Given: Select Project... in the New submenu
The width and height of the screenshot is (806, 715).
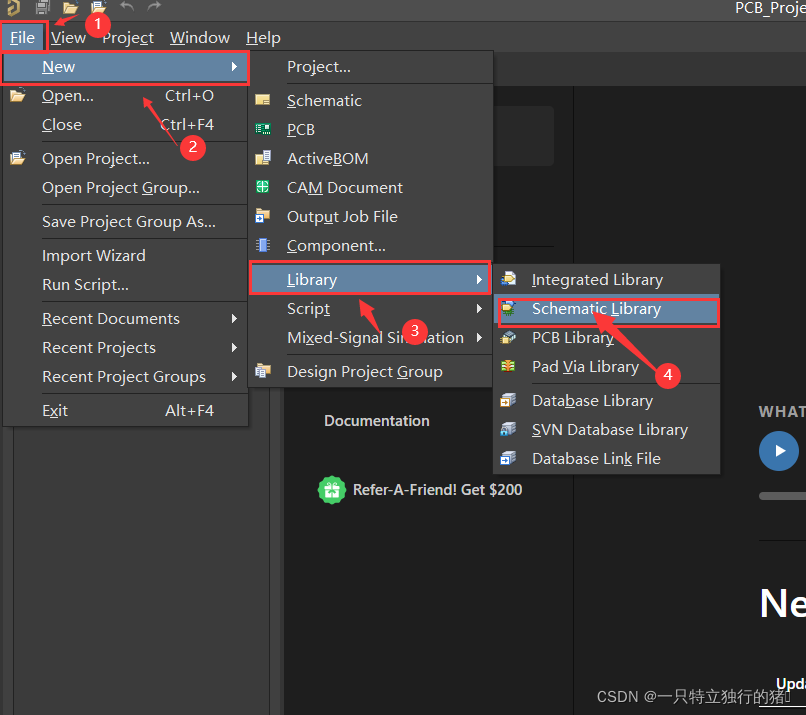Looking at the screenshot, I should tap(370, 66).
